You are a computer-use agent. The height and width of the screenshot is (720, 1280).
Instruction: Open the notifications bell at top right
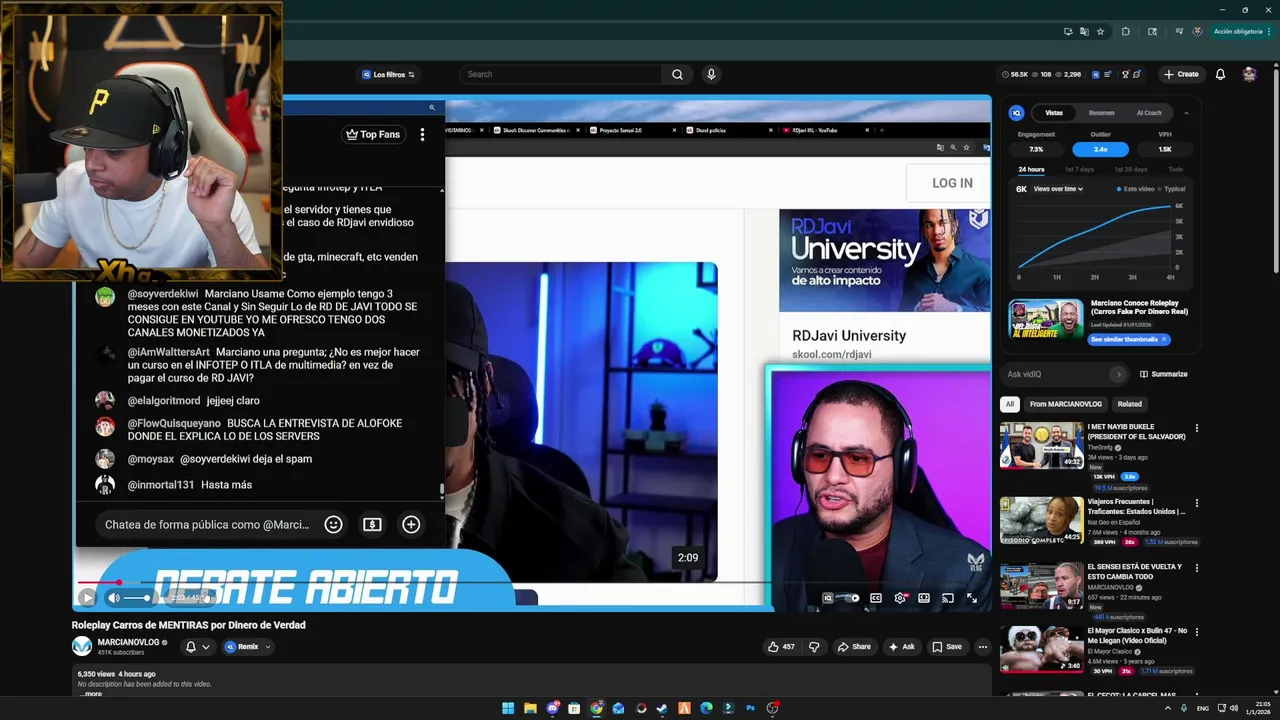click(1220, 74)
